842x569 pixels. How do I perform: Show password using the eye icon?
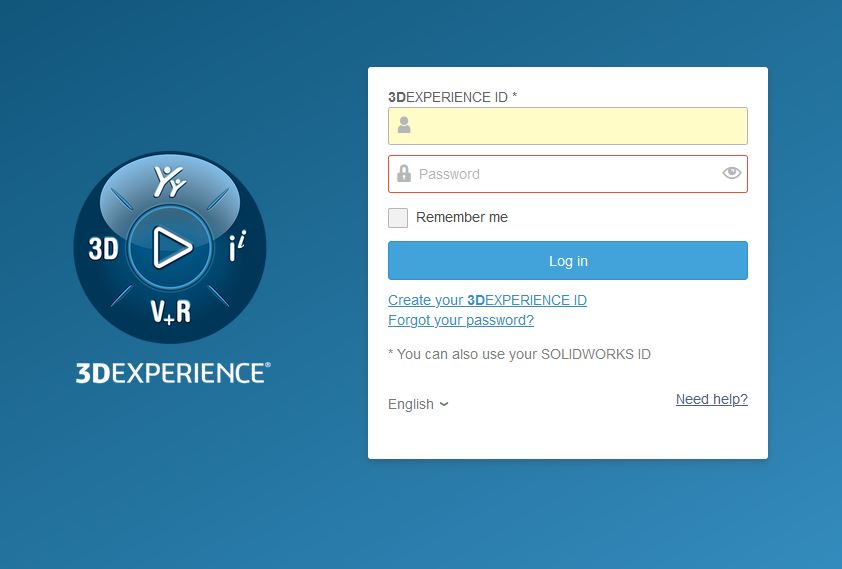pyautogui.click(x=732, y=173)
